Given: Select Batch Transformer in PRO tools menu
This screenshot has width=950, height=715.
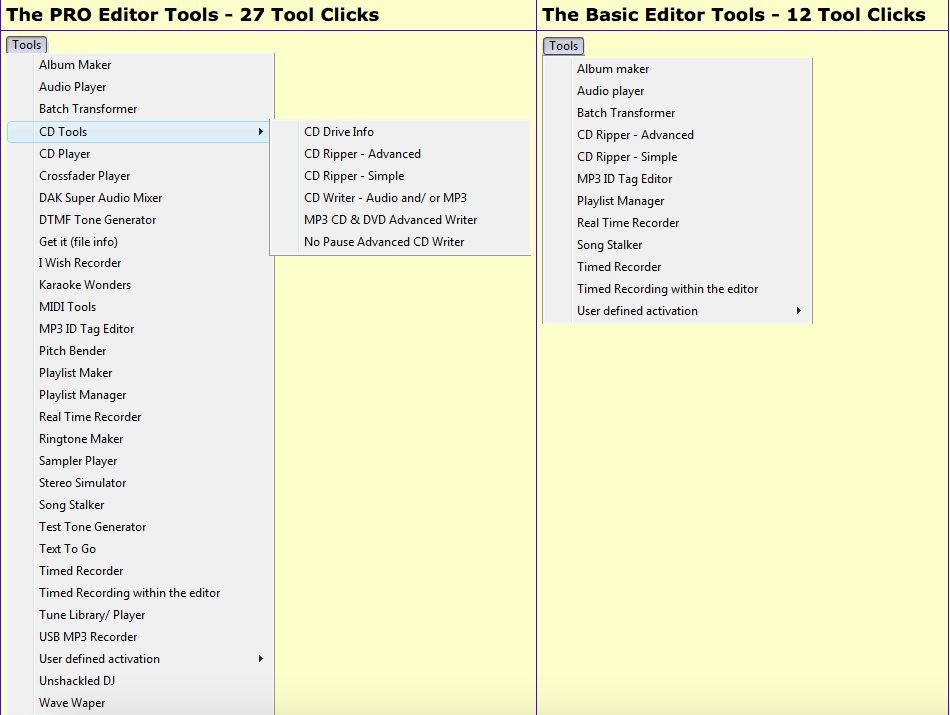Looking at the screenshot, I should (88, 109).
